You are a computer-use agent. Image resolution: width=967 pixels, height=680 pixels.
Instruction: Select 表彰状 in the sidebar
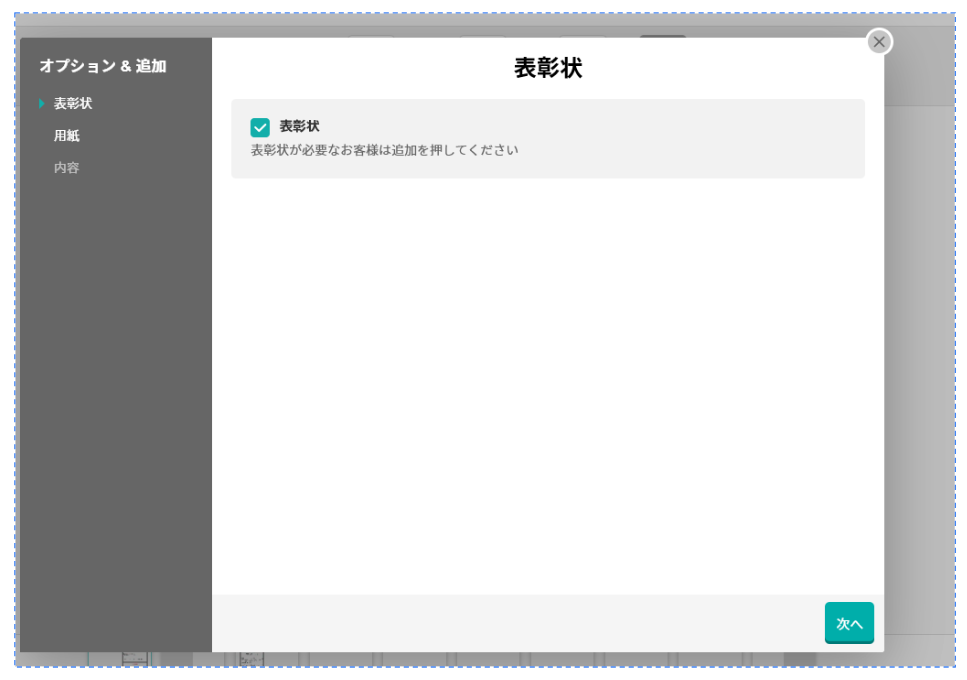tap(73, 103)
